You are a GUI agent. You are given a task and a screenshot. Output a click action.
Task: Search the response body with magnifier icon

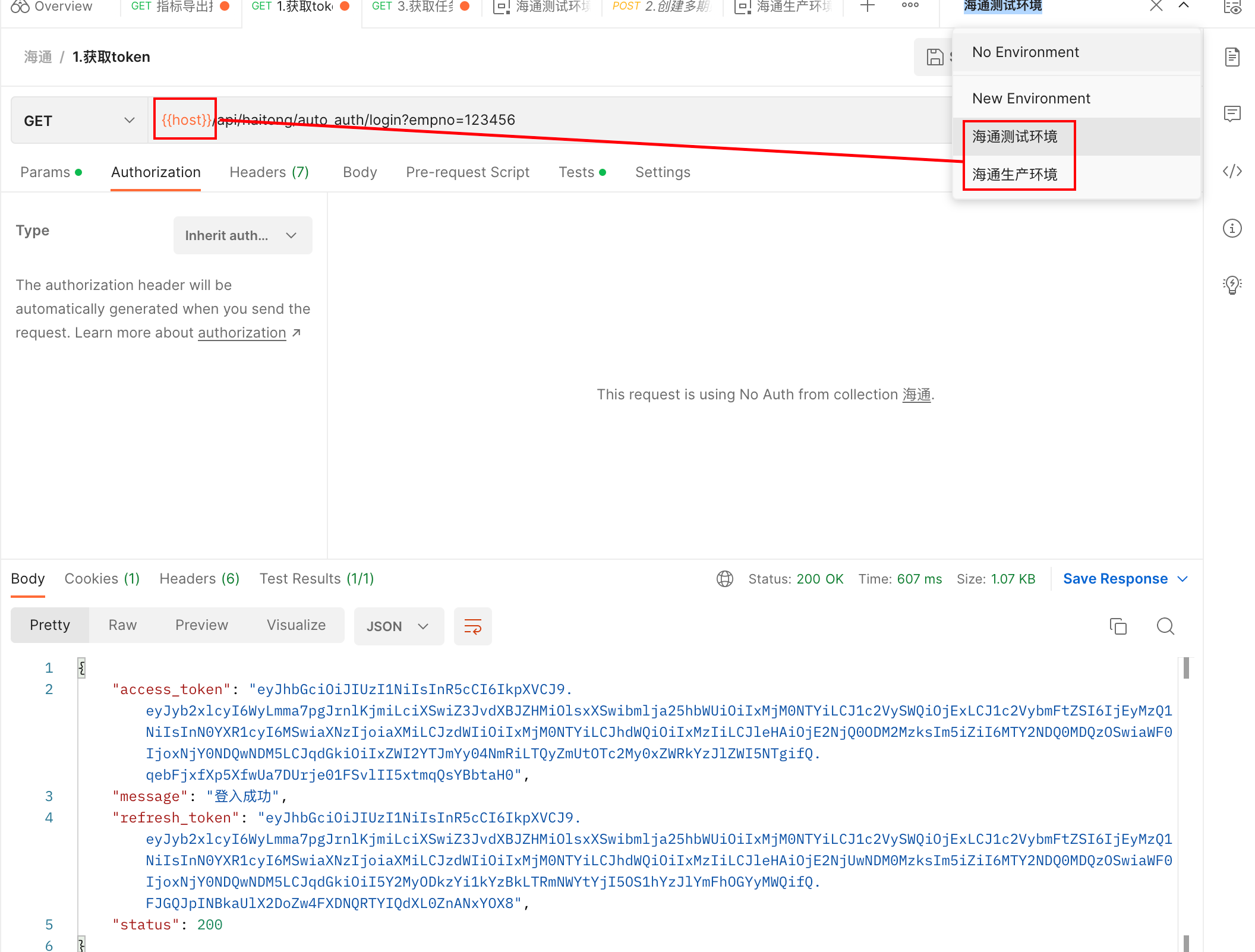coord(1165,626)
